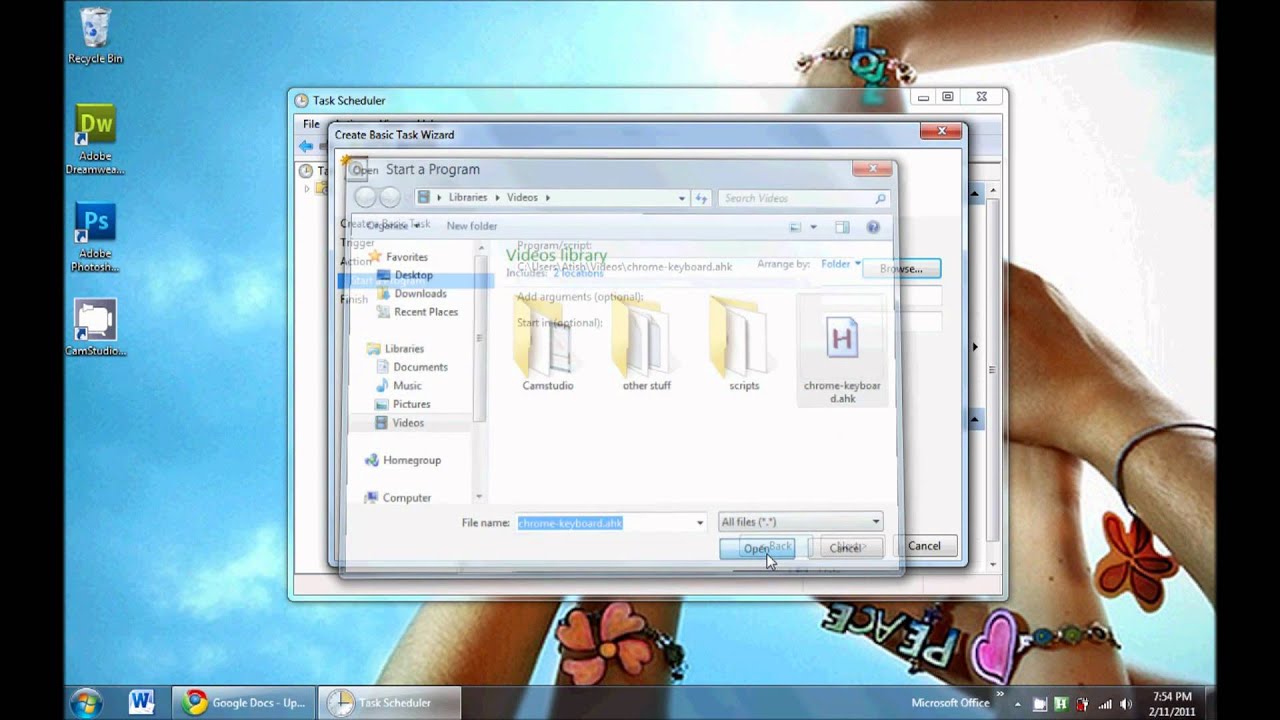Cancel the Open file dialog

pyautogui.click(x=845, y=548)
